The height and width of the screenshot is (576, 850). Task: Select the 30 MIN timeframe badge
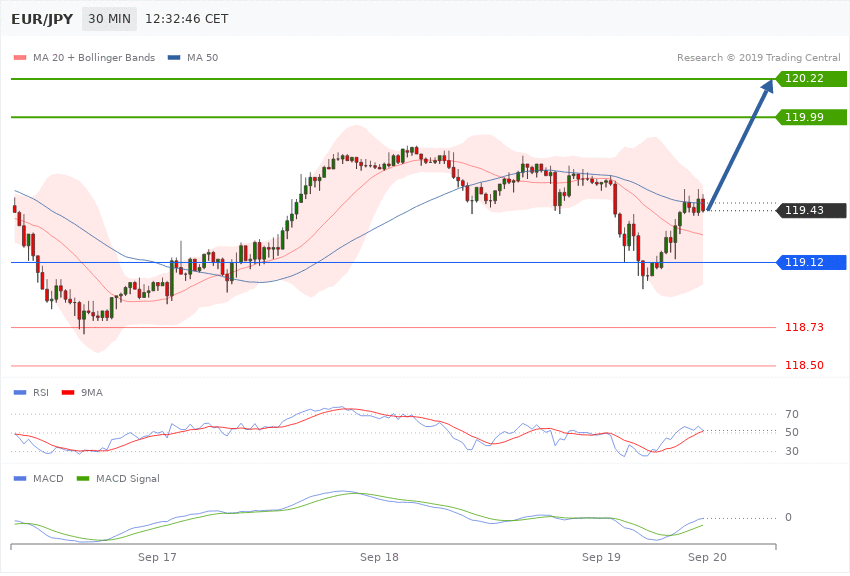point(110,19)
